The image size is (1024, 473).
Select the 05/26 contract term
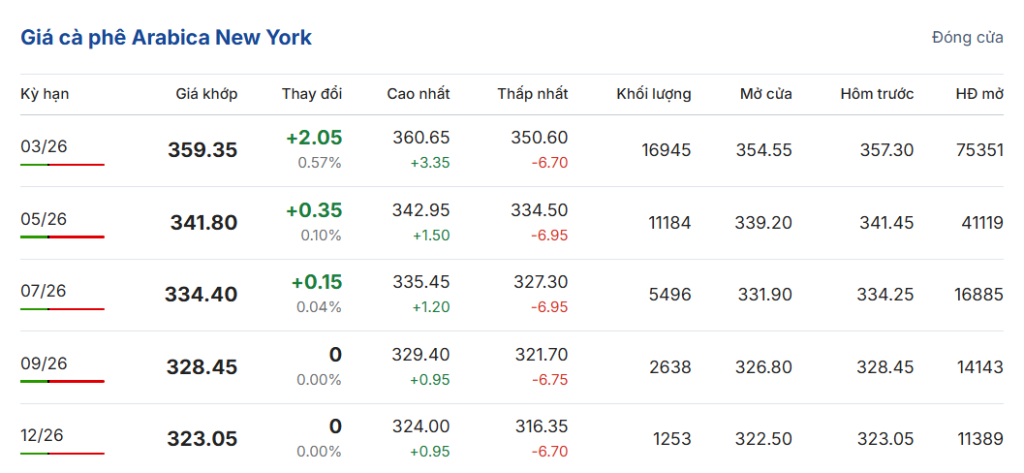click(43, 219)
